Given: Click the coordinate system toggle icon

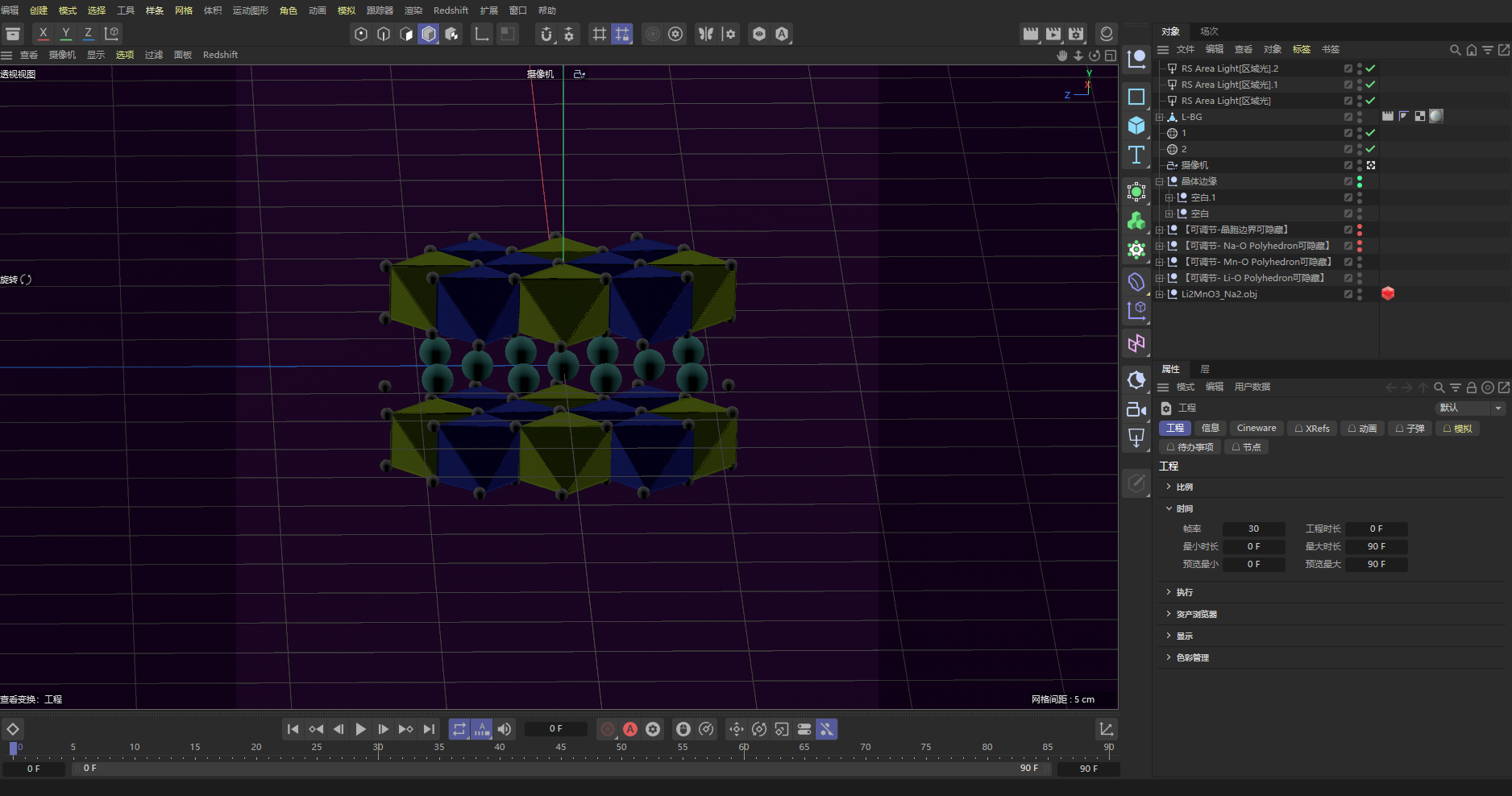Looking at the screenshot, I should pos(112,34).
